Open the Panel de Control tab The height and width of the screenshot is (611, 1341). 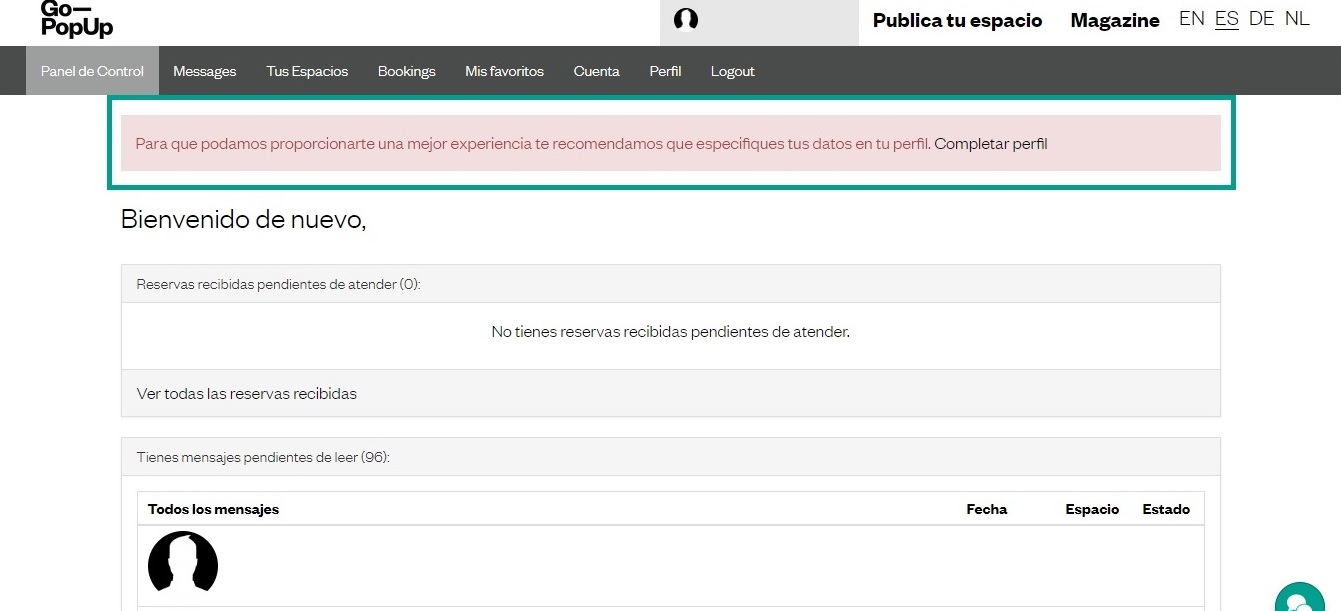(92, 71)
